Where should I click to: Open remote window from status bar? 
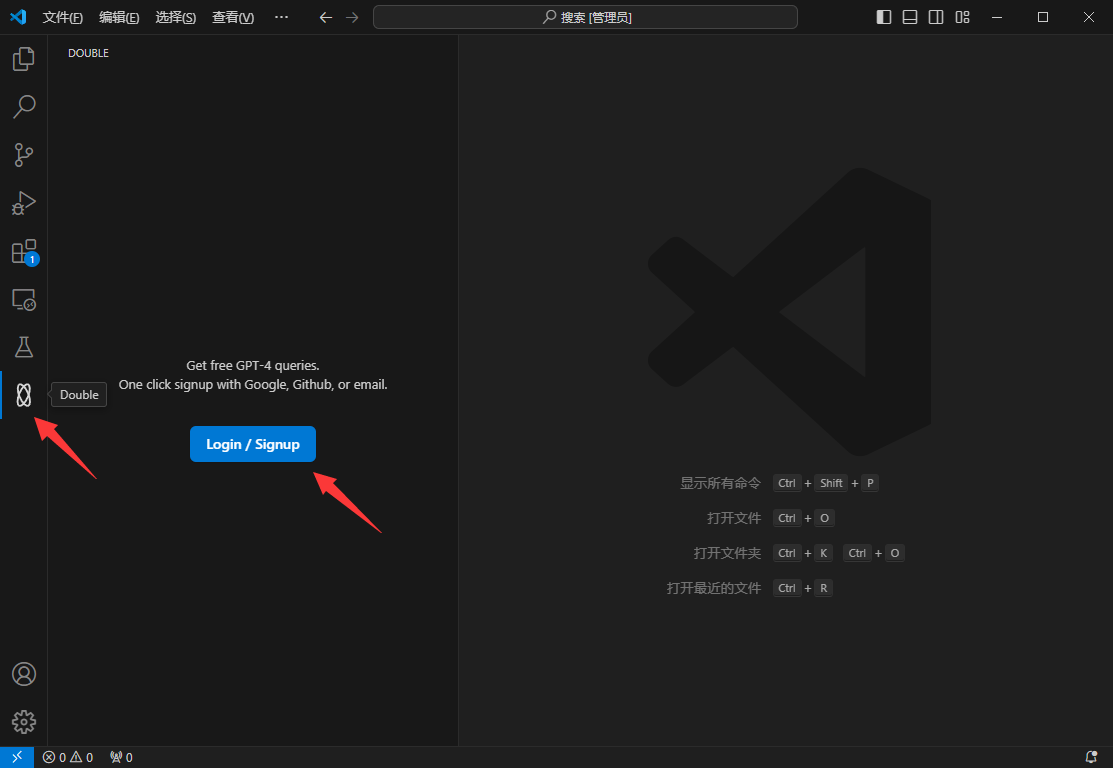[17, 757]
